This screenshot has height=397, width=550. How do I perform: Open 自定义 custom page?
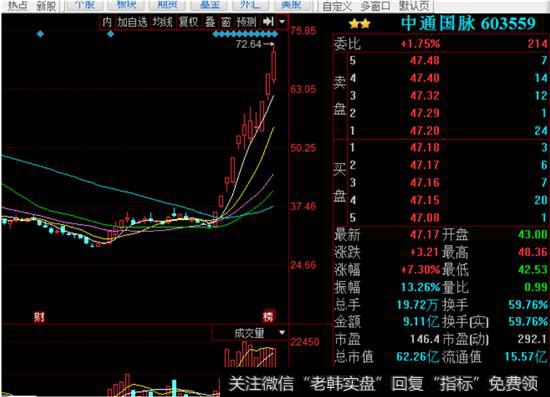(x=337, y=6)
